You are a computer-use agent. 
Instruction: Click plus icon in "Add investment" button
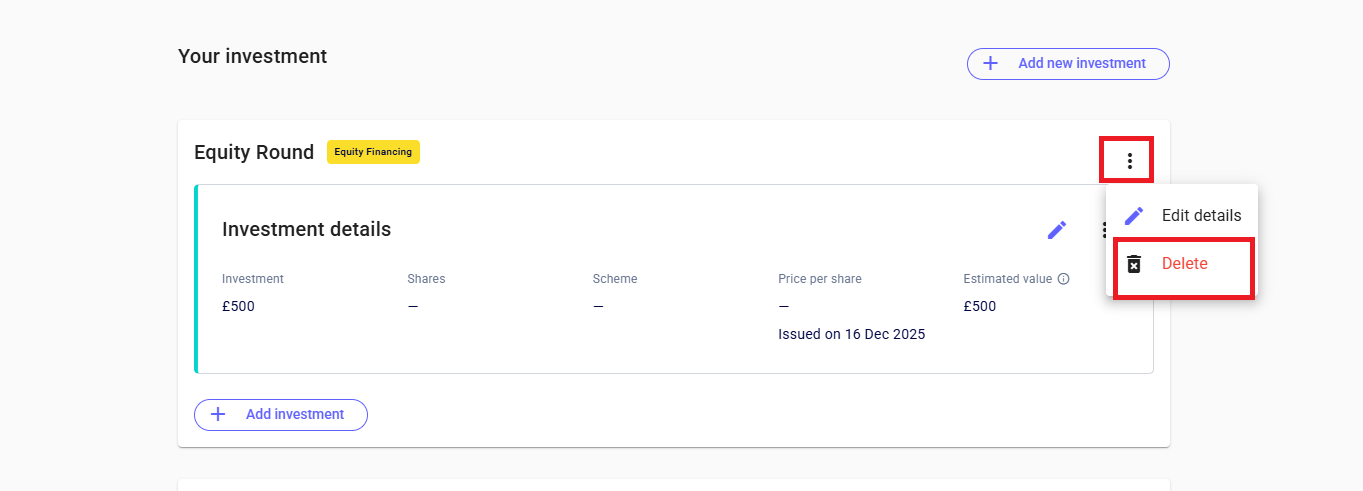pos(218,414)
